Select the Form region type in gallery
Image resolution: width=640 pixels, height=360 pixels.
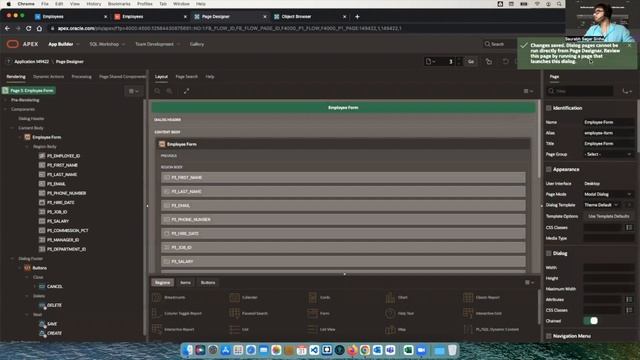point(319,313)
